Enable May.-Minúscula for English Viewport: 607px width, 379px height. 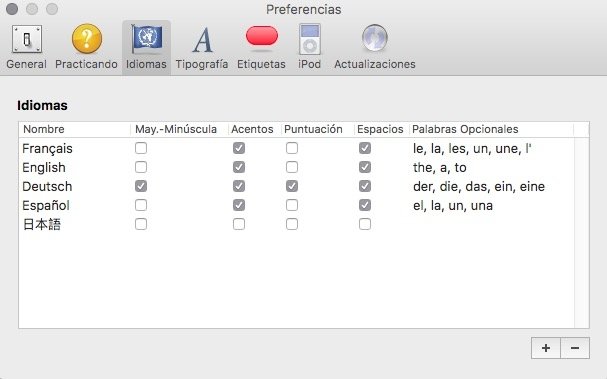point(141,167)
